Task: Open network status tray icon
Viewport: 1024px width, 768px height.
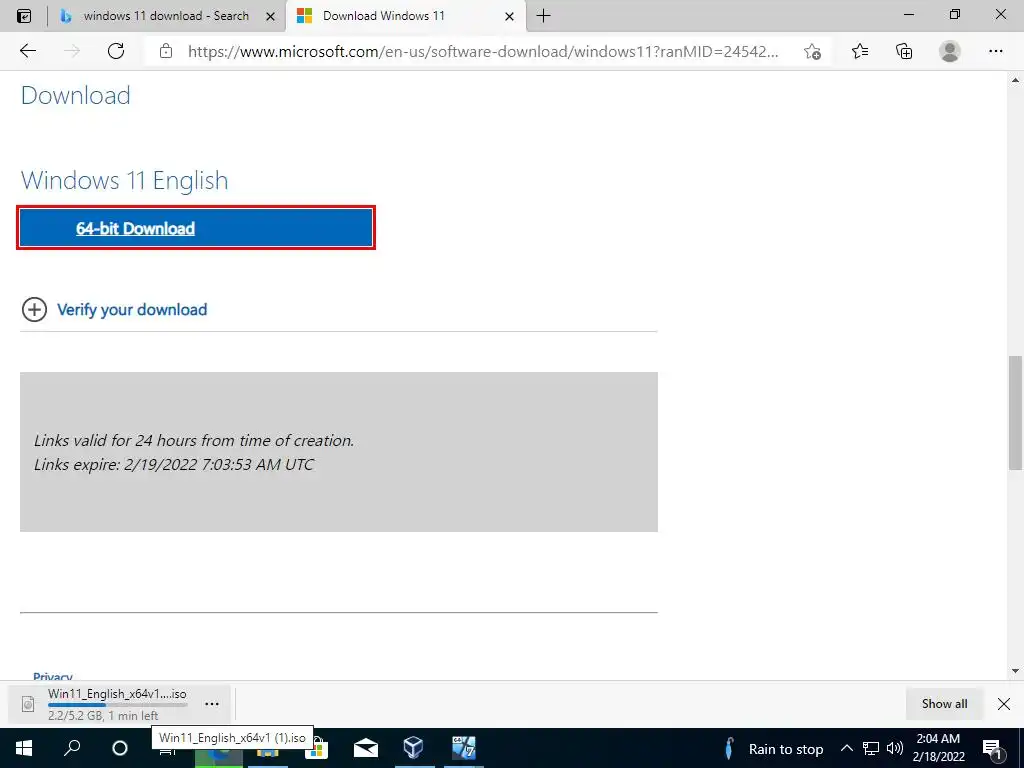Action: point(871,748)
